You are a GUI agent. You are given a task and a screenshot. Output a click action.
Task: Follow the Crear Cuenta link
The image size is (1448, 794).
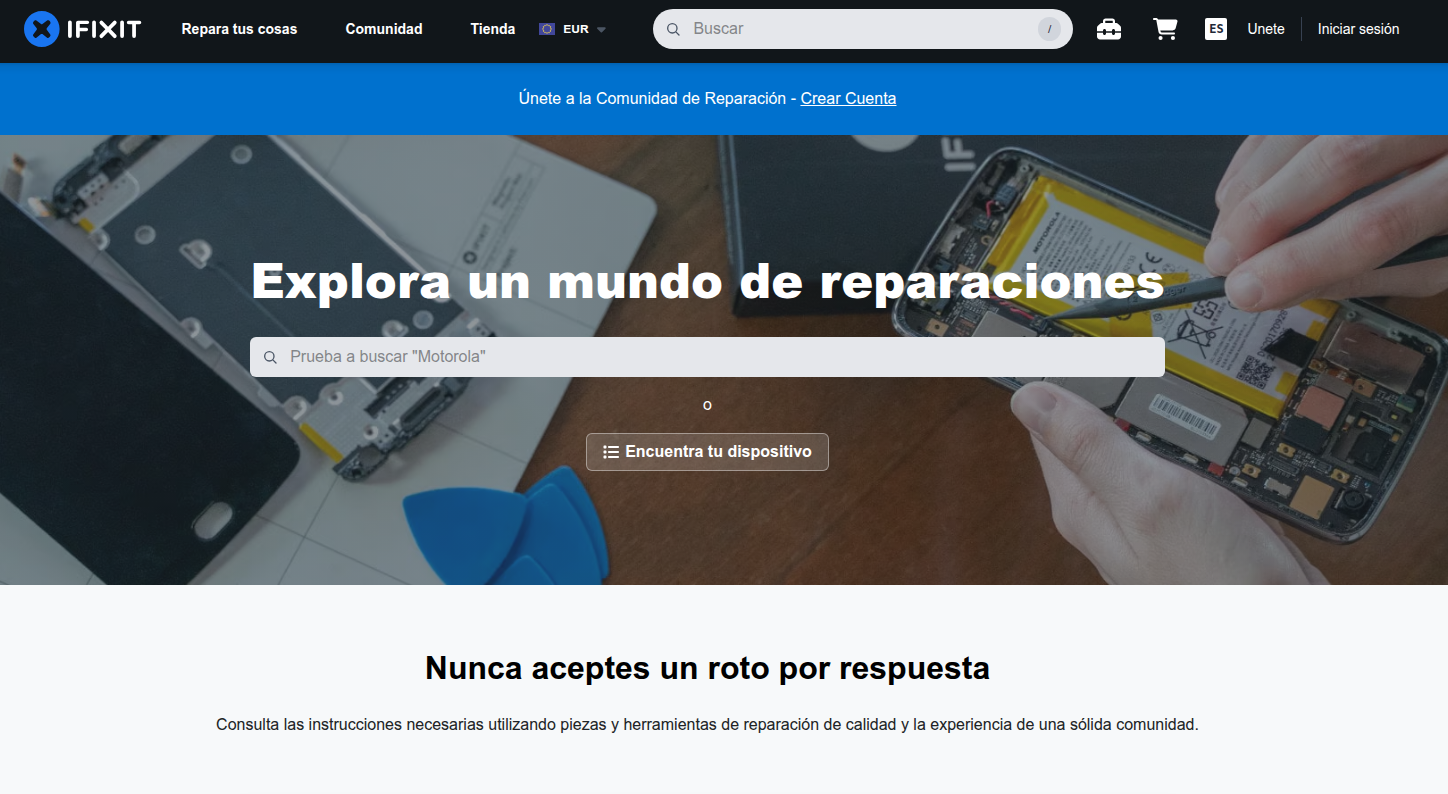click(x=848, y=98)
